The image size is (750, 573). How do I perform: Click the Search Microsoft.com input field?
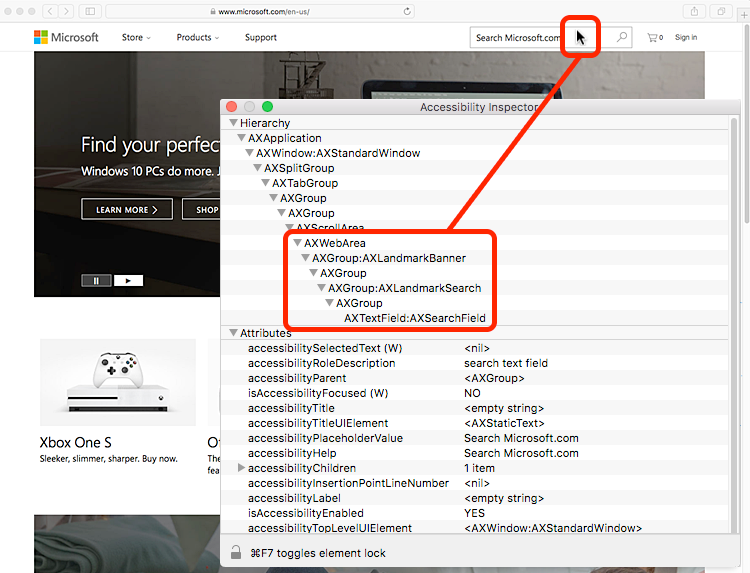click(x=518, y=38)
